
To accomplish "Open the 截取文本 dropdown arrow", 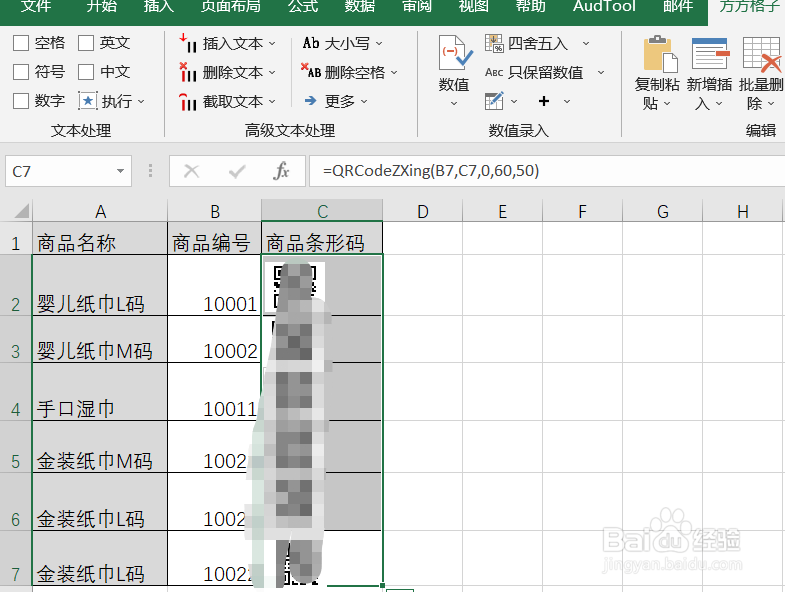I will click(x=272, y=102).
